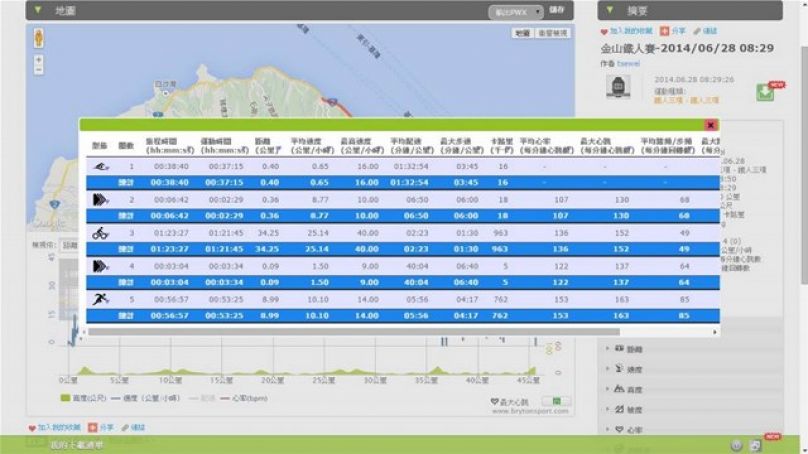This screenshot has height=454, width=808.
Task: Click the green download icon in summary
Action: coord(764,92)
